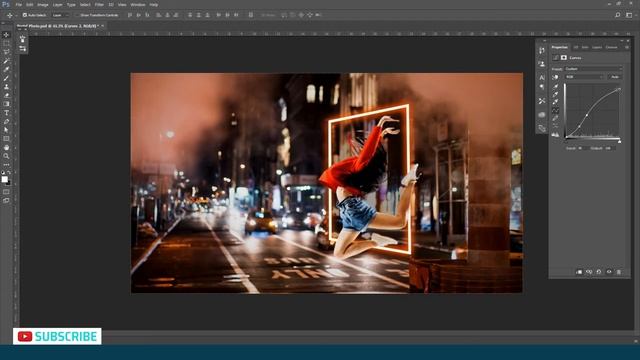The height and width of the screenshot is (360, 640).
Task: Select the Pen tool
Action: 6,122
